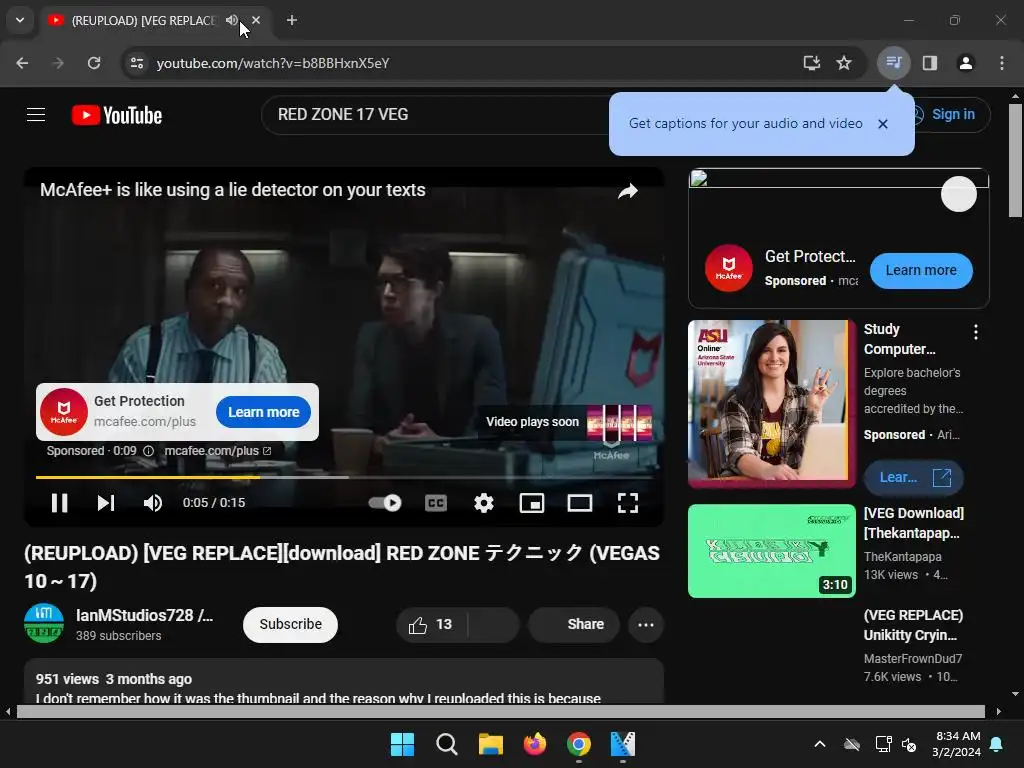The height and width of the screenshot is (768, 1024).
Task: Click Sign in button
Action: 953,114
